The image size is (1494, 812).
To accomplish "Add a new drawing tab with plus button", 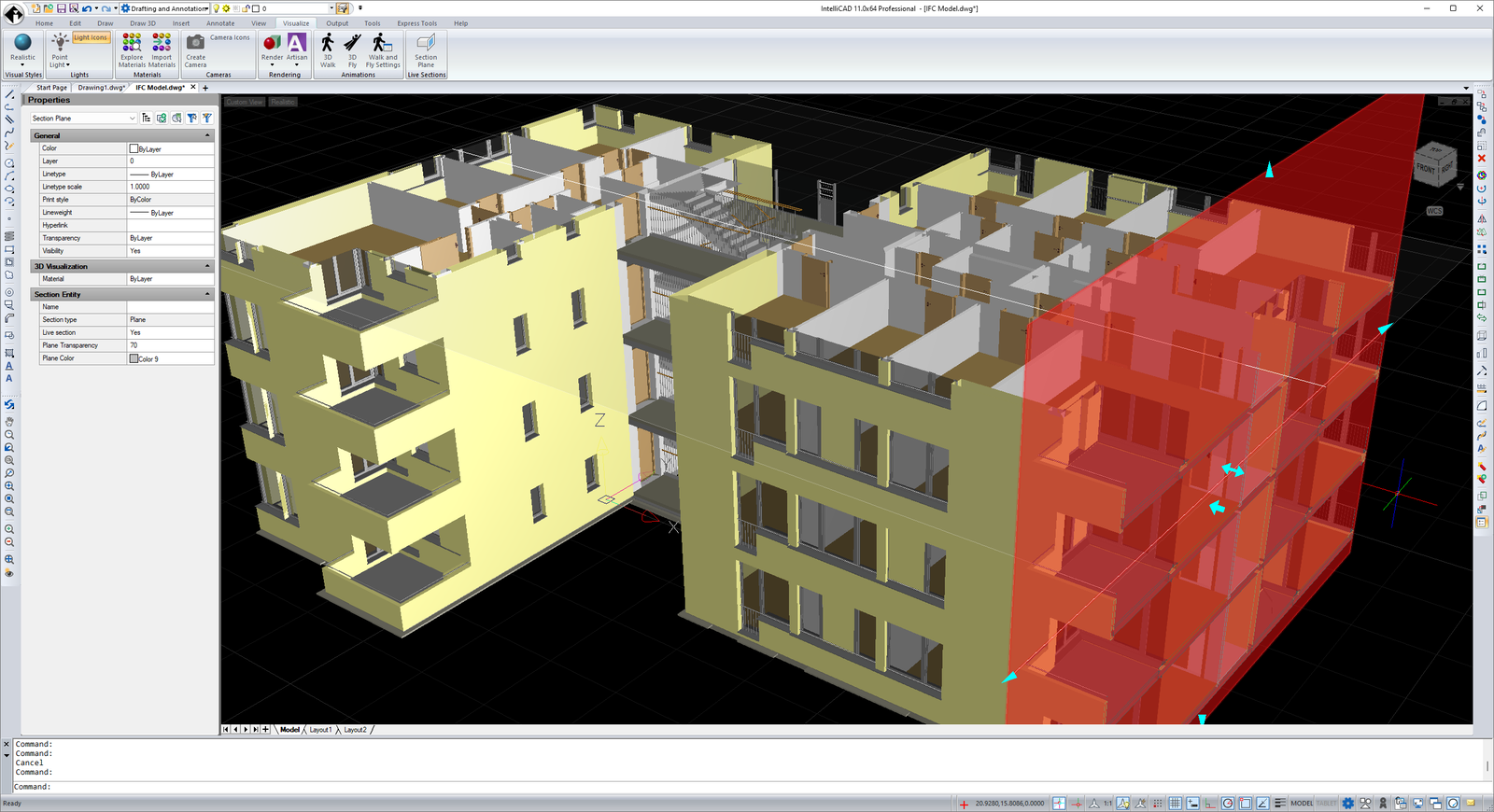I will tap(205, 88).
